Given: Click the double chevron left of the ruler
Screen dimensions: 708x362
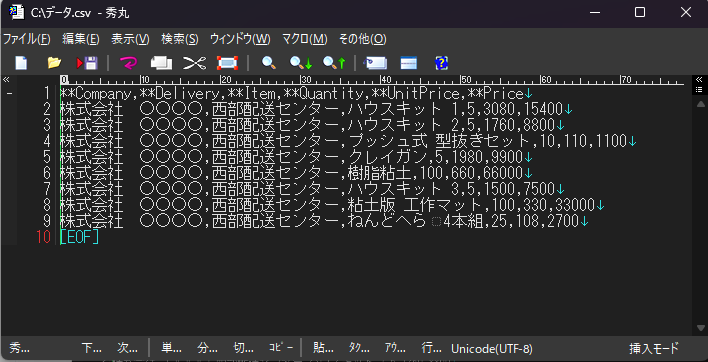Looking at the screenshot, I should tap(6, 80).
